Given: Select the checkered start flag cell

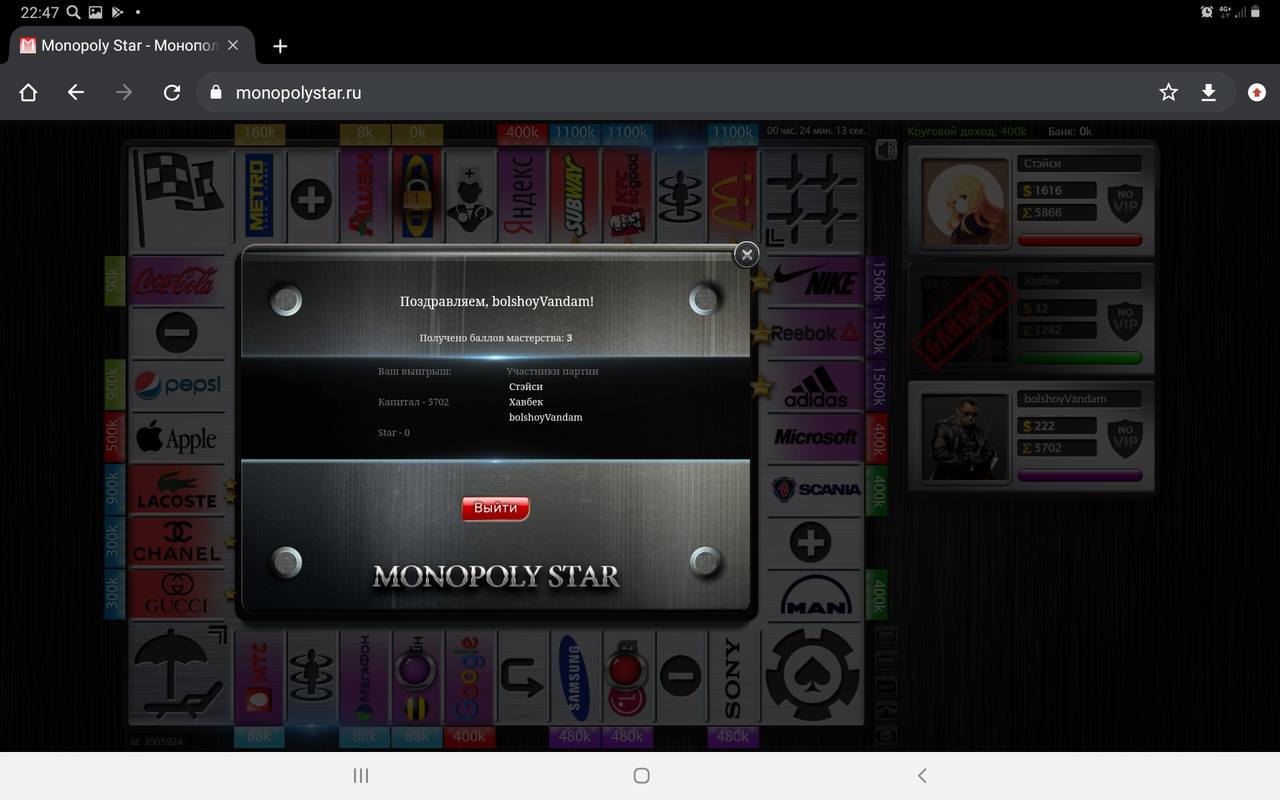Looking at the screenshot, I should (x=180, y=197).
